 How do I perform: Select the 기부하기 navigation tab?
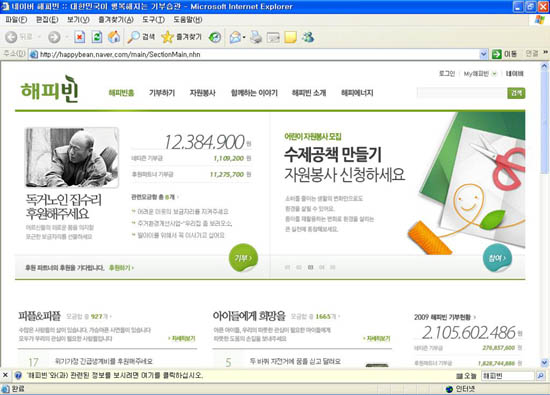tap(162, 93)
